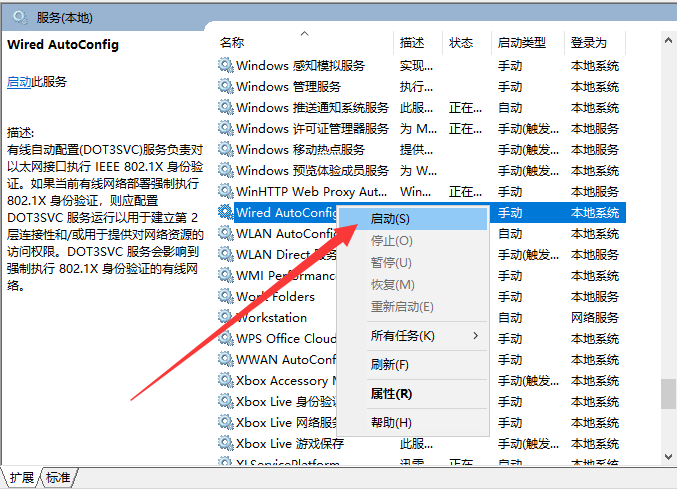Click the WinHTTP Web Proxy service icon
The width and height of the screenshot is (677, 489).
pos(226,191)
